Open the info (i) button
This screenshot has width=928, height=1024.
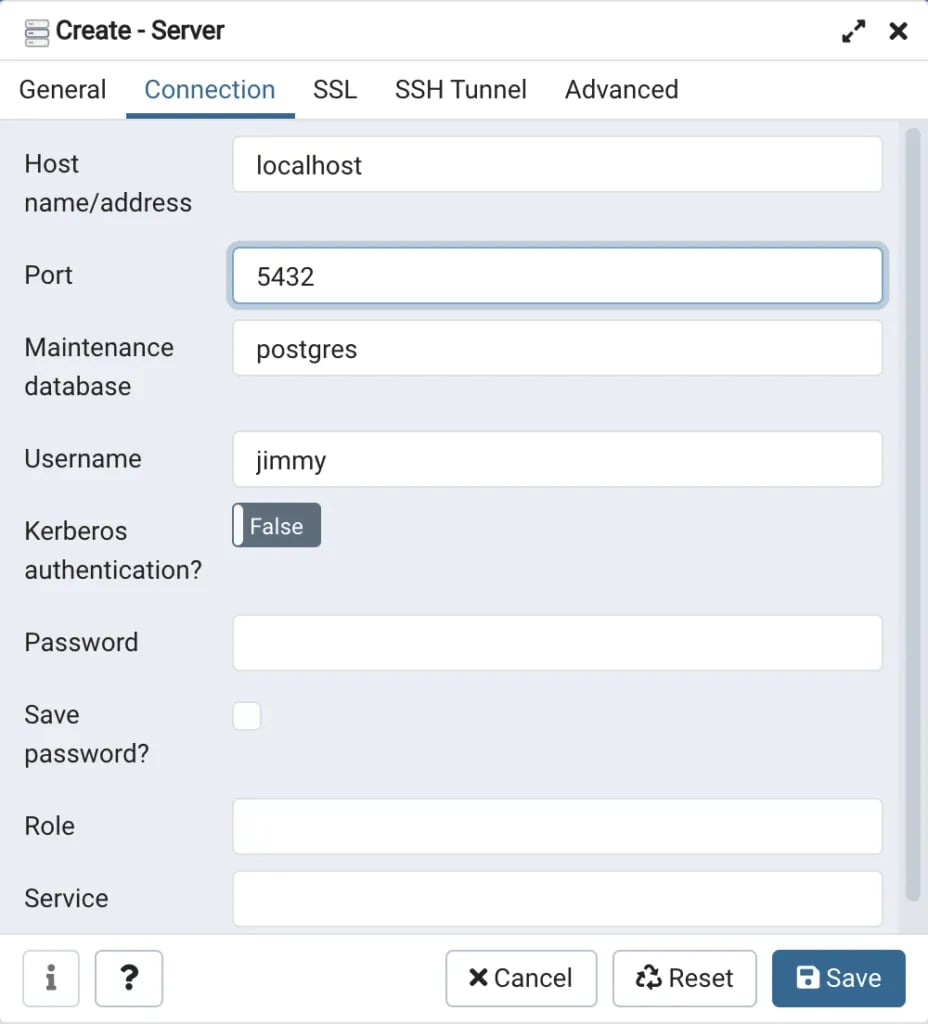pyautogui.click(x=51, y=978)
